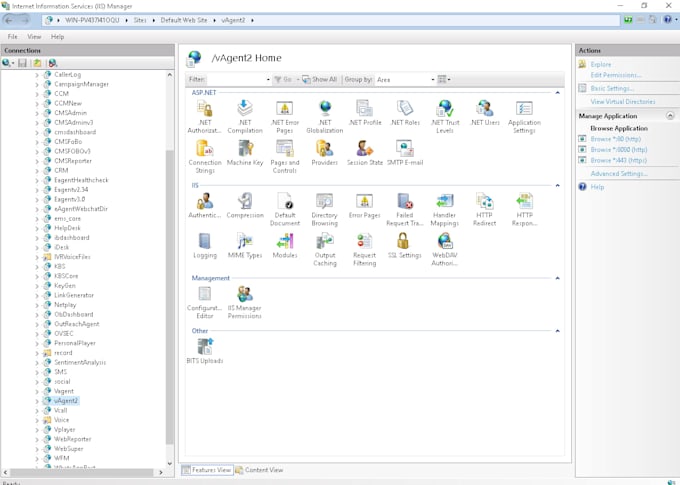Open the Help menu
This screenshot has height=485, width=680.
pyautogui.click(x=57, y=37)
